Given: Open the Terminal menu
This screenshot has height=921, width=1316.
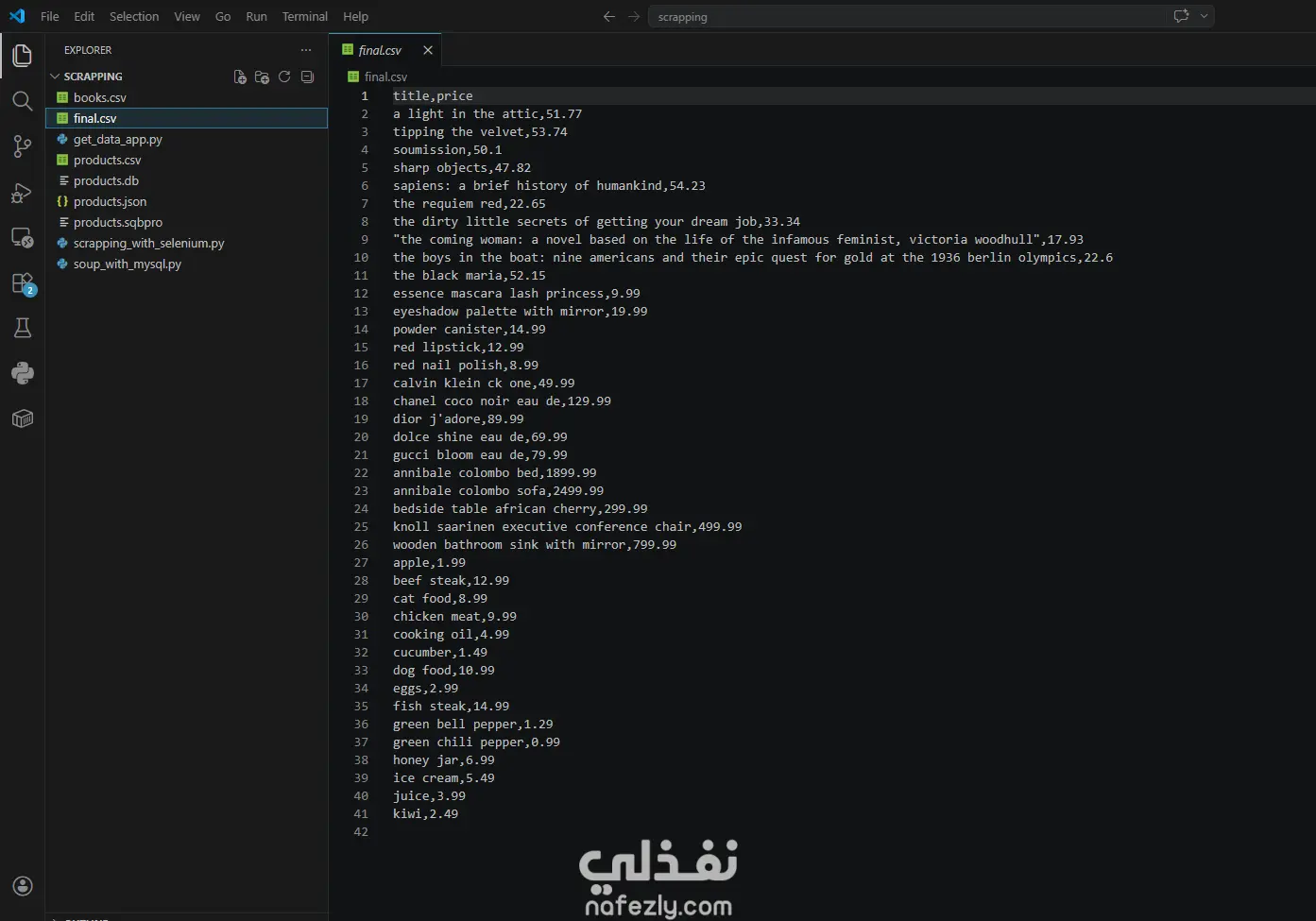Looking at the screenshot, I should tap(304, 16).
